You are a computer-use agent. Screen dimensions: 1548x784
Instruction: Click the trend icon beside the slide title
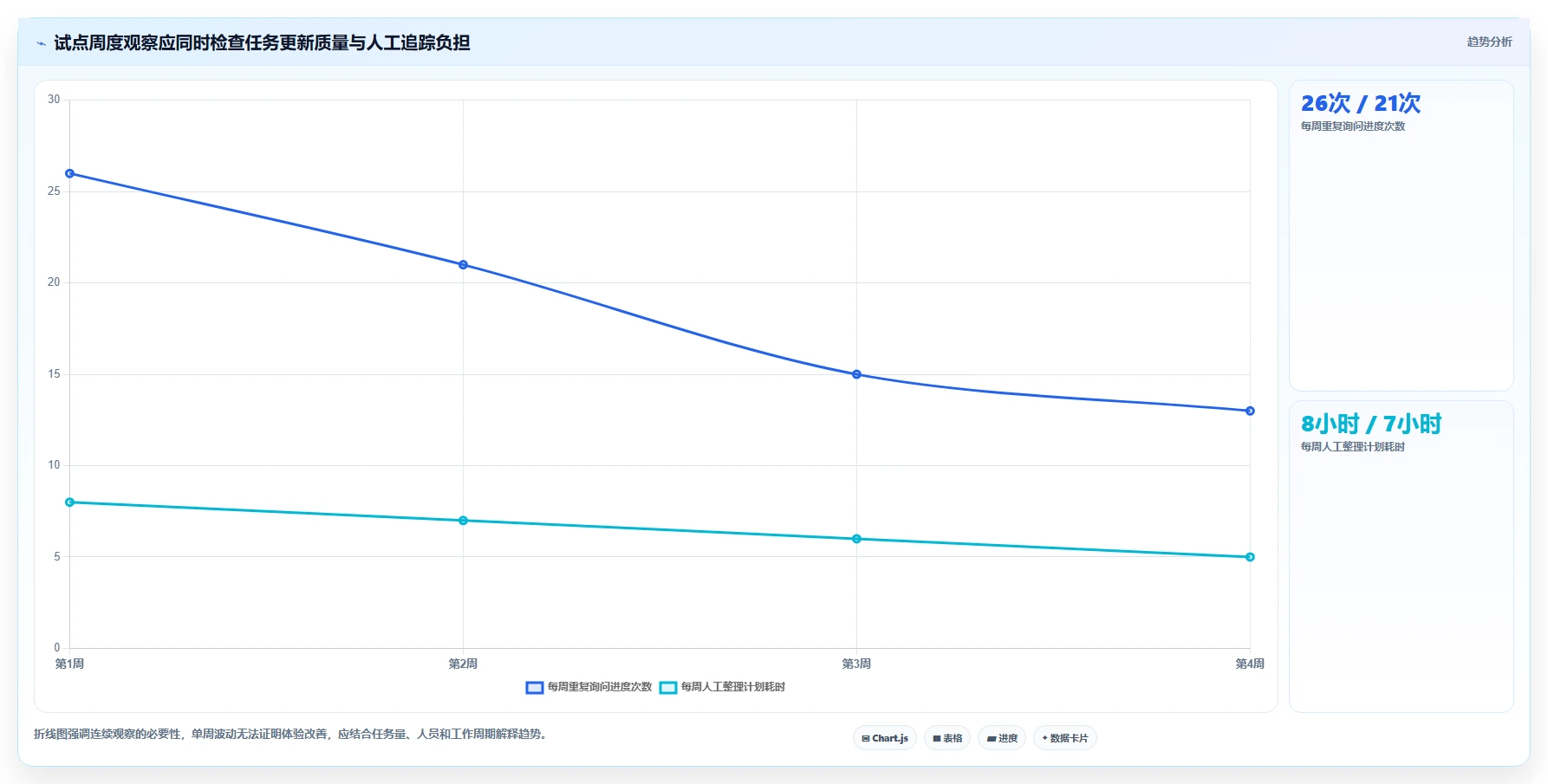pos(41,43)
